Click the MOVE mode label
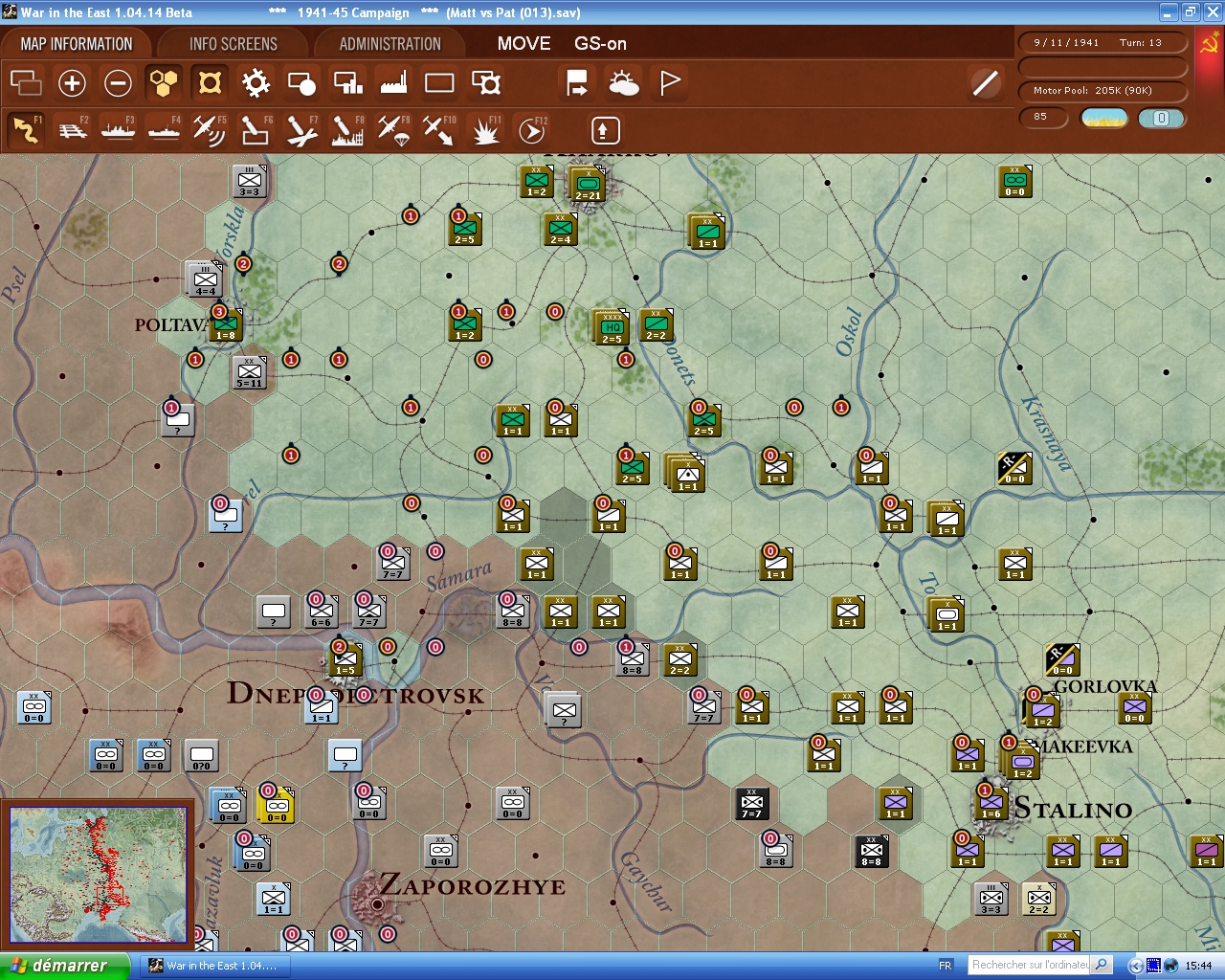This screenshot has height=980, width=1225. point(523,44)
